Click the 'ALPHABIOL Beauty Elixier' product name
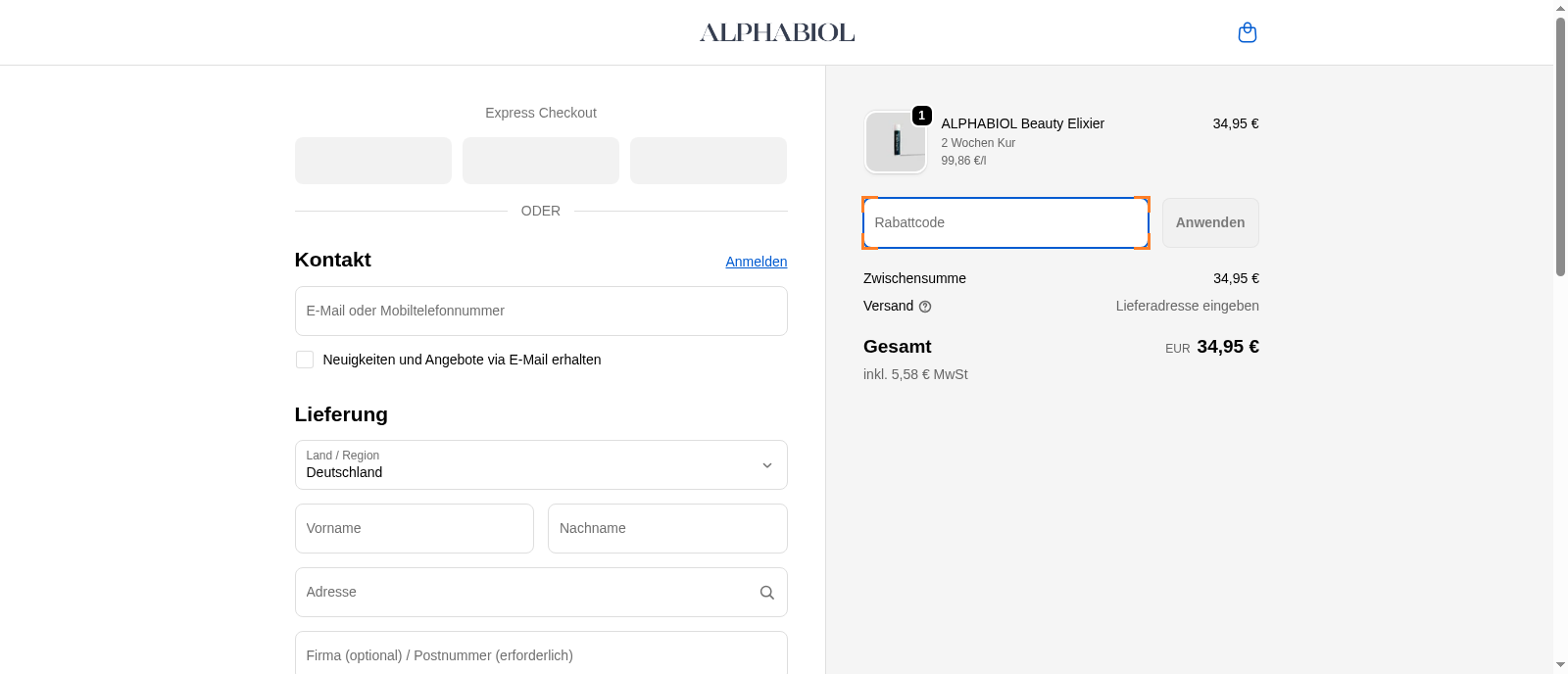This screenshot has height=674, width=1568. pyautogui.click(x=1022, y=123)
